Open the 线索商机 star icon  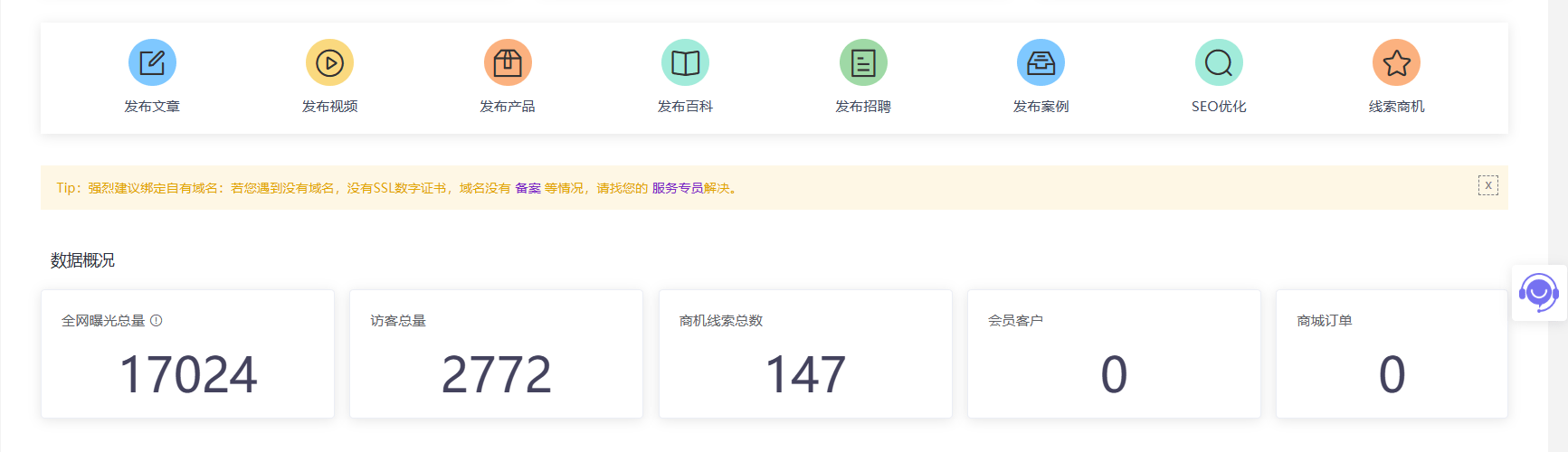point(1396,62)
